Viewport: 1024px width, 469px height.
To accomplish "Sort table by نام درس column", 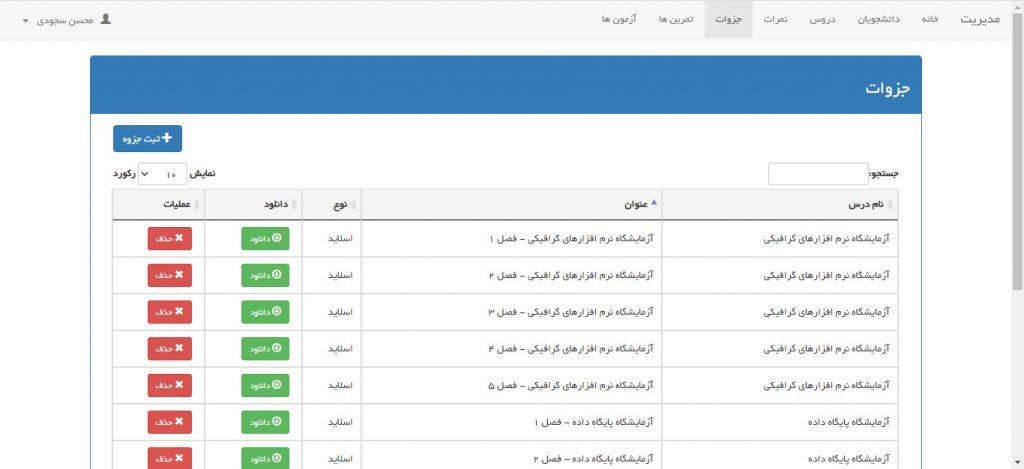I will 780,205.
